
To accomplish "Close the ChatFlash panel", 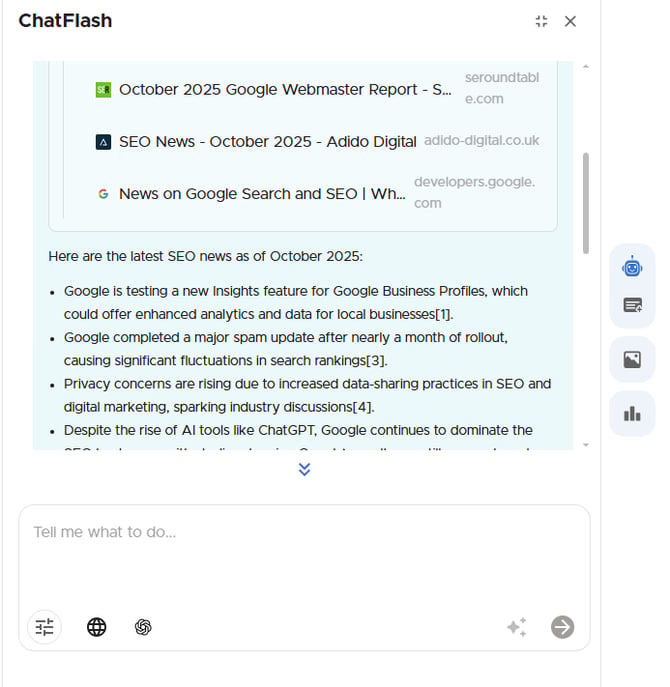I will pyautogui.click(x=570, y=21).
